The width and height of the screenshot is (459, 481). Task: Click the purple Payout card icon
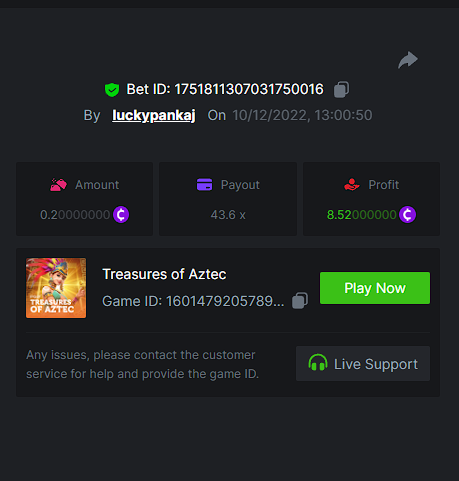[x=204, y=184]
